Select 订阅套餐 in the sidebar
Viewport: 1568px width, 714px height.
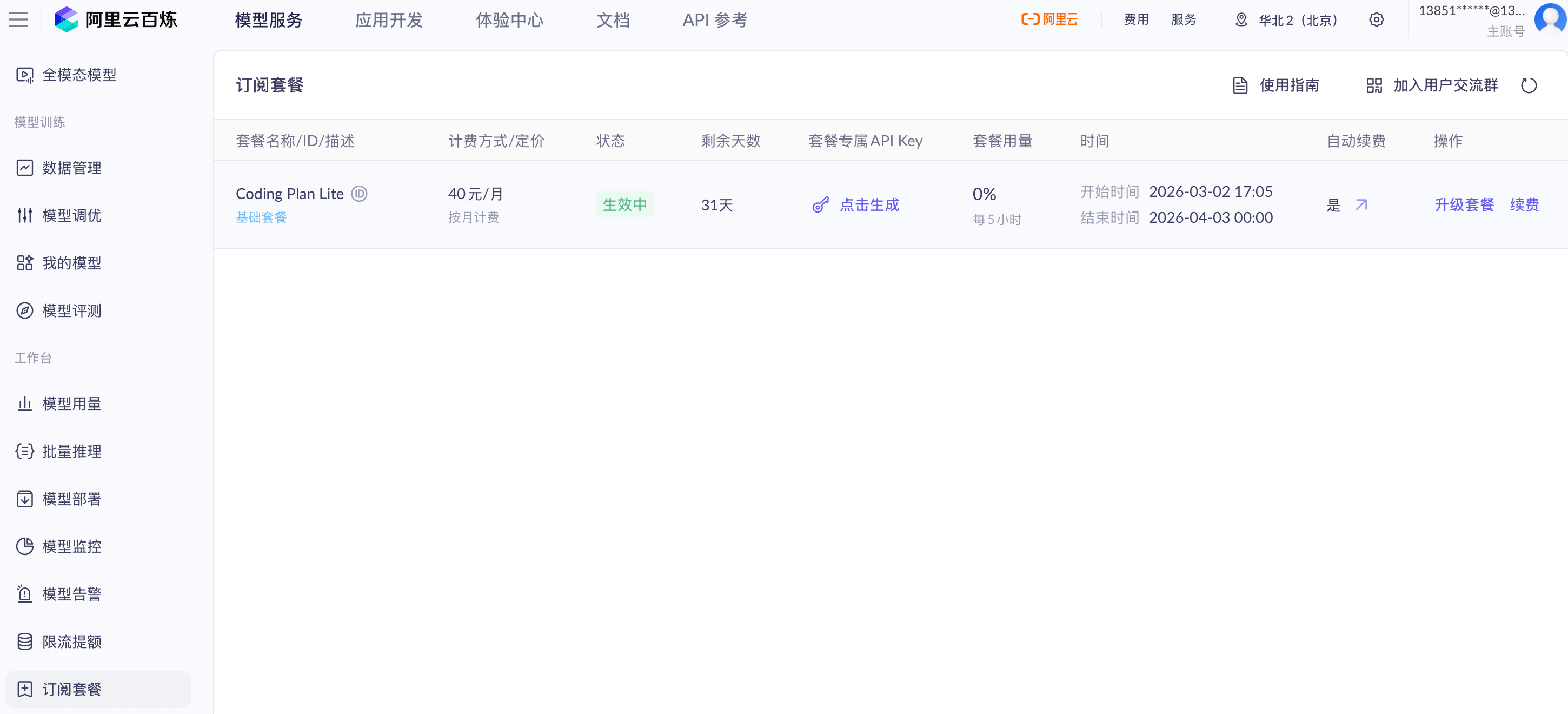pos(73,689)
